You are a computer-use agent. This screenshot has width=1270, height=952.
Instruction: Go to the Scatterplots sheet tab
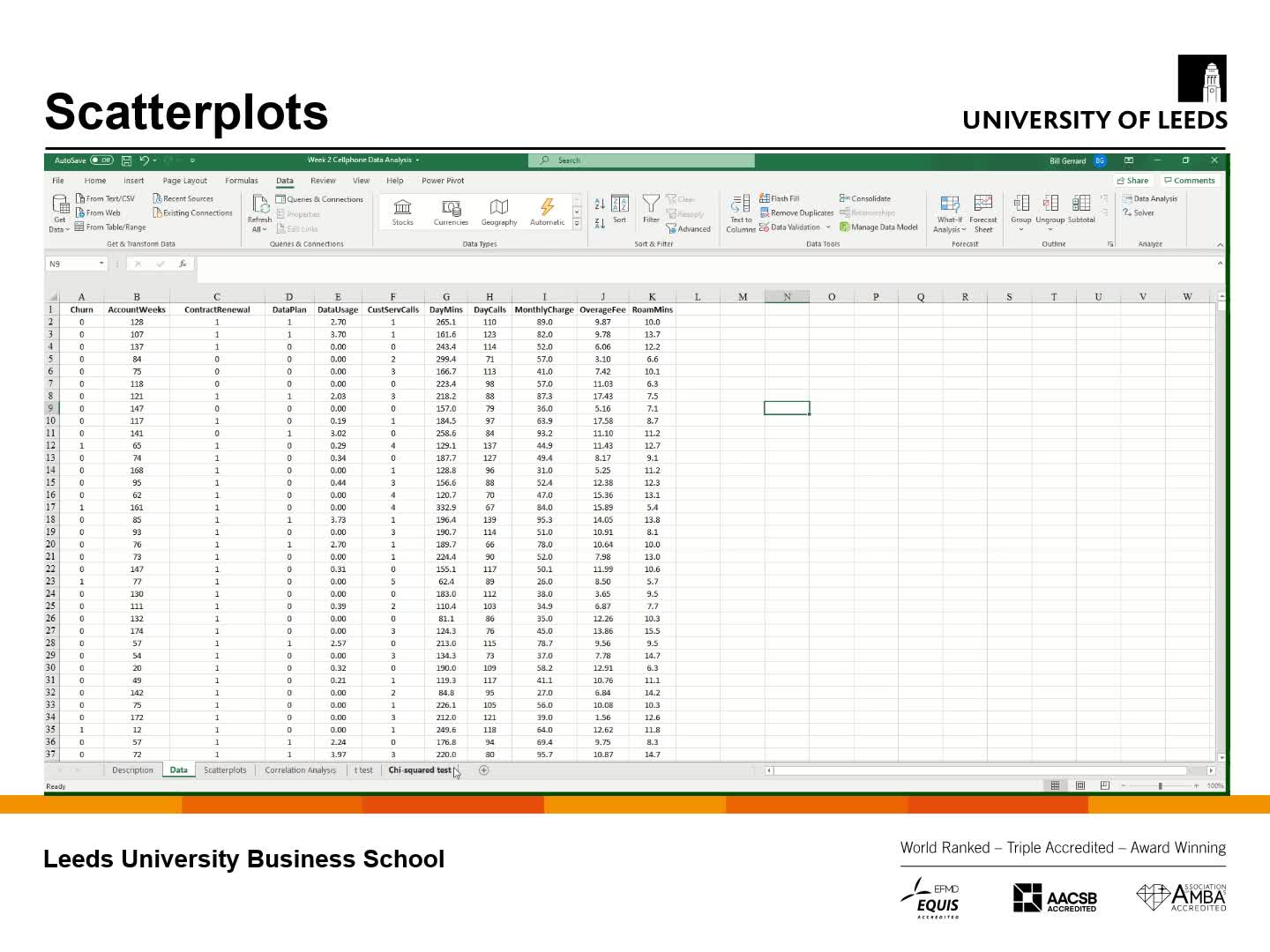[x=225, y=770]
